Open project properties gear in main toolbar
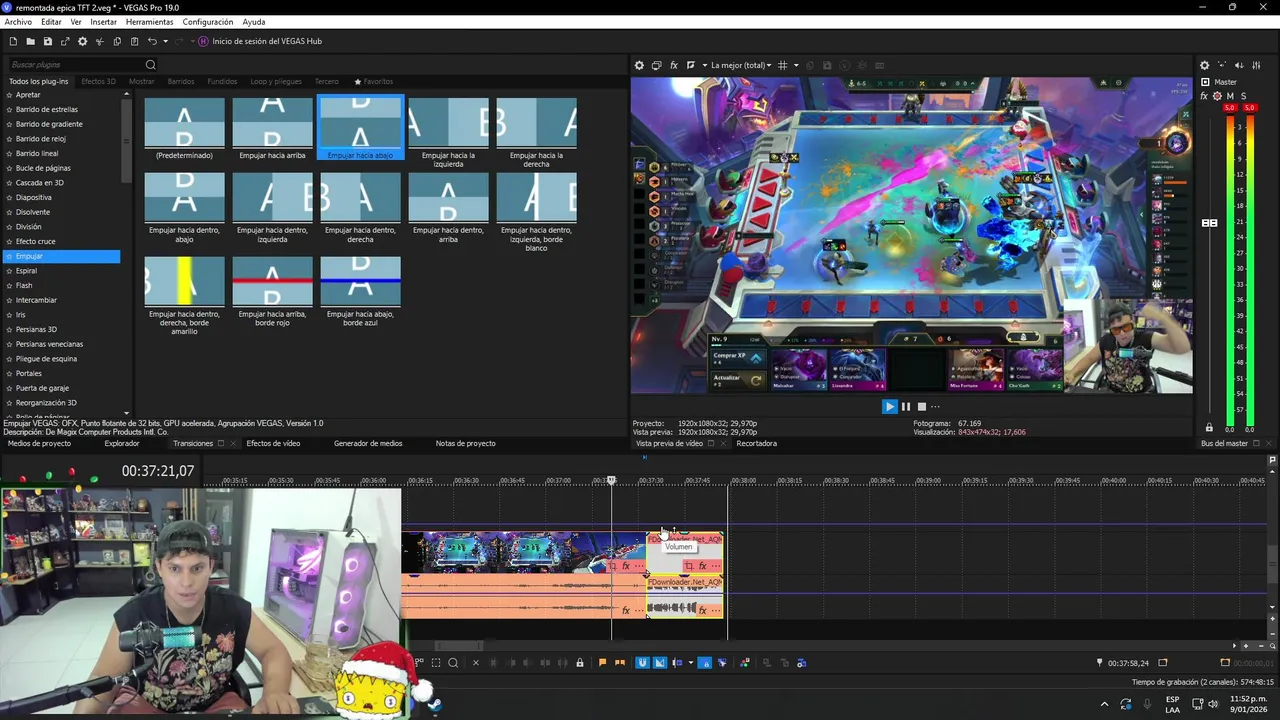 pos(82,41)
